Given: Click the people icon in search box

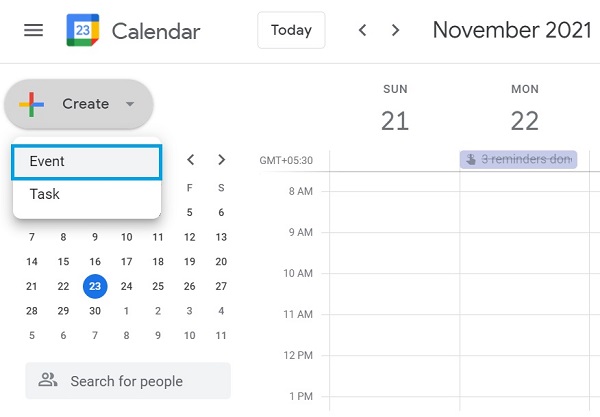Looking at the screenshot, I should click(47, 380).
